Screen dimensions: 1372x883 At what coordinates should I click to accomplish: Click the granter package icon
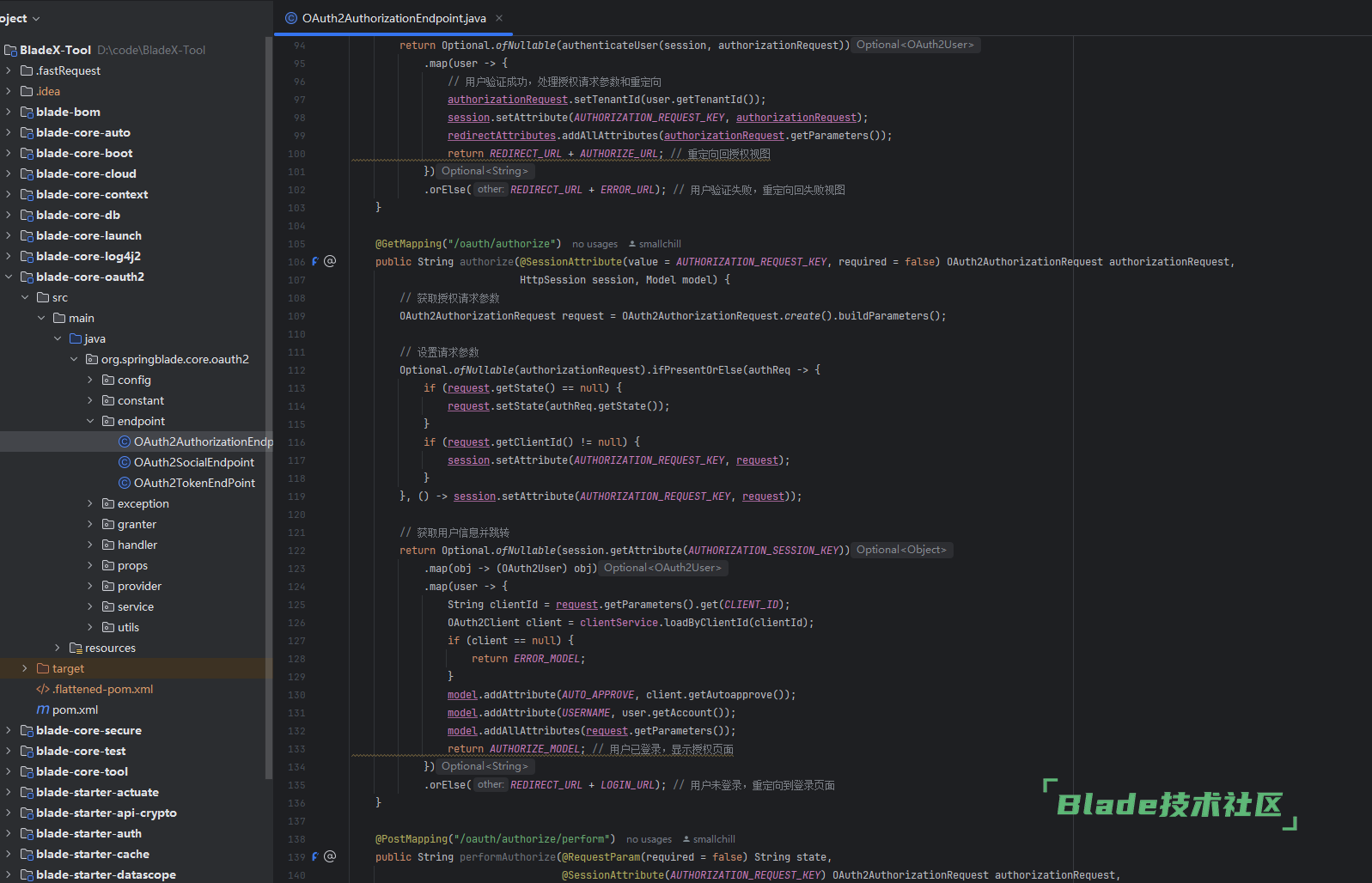coord(108,524)
